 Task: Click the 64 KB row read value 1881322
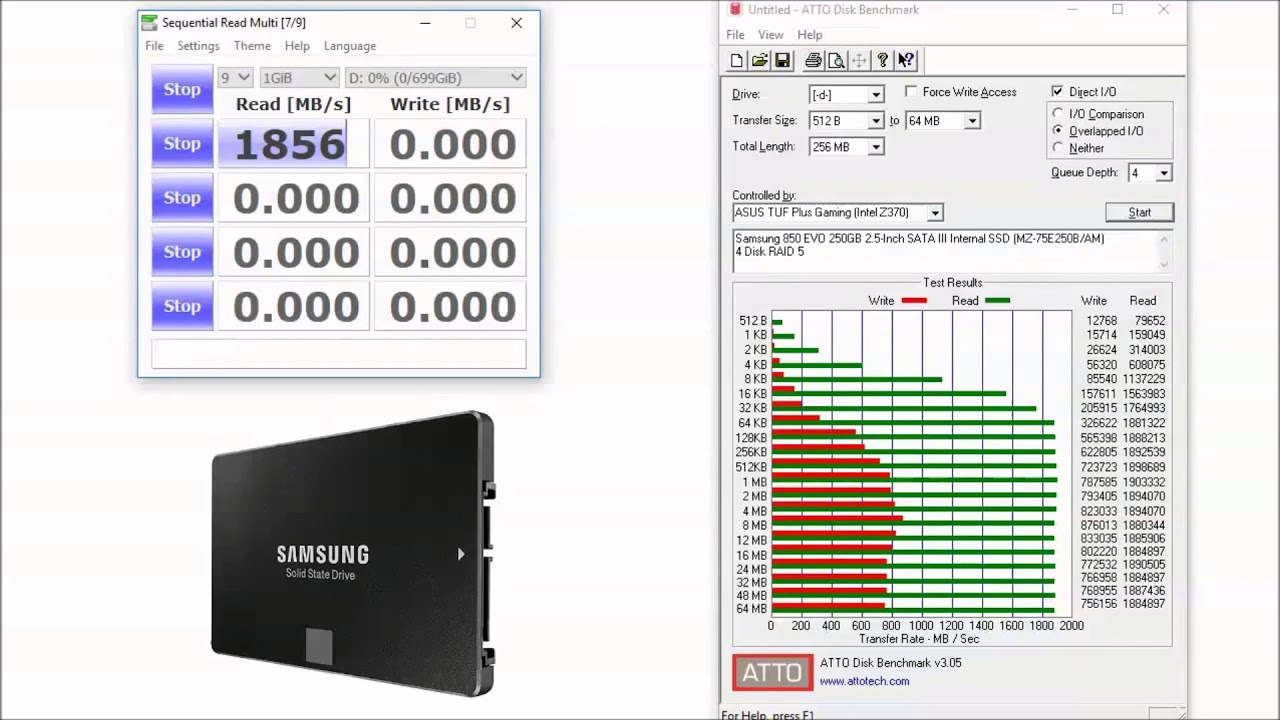(x=1144, y=423)
